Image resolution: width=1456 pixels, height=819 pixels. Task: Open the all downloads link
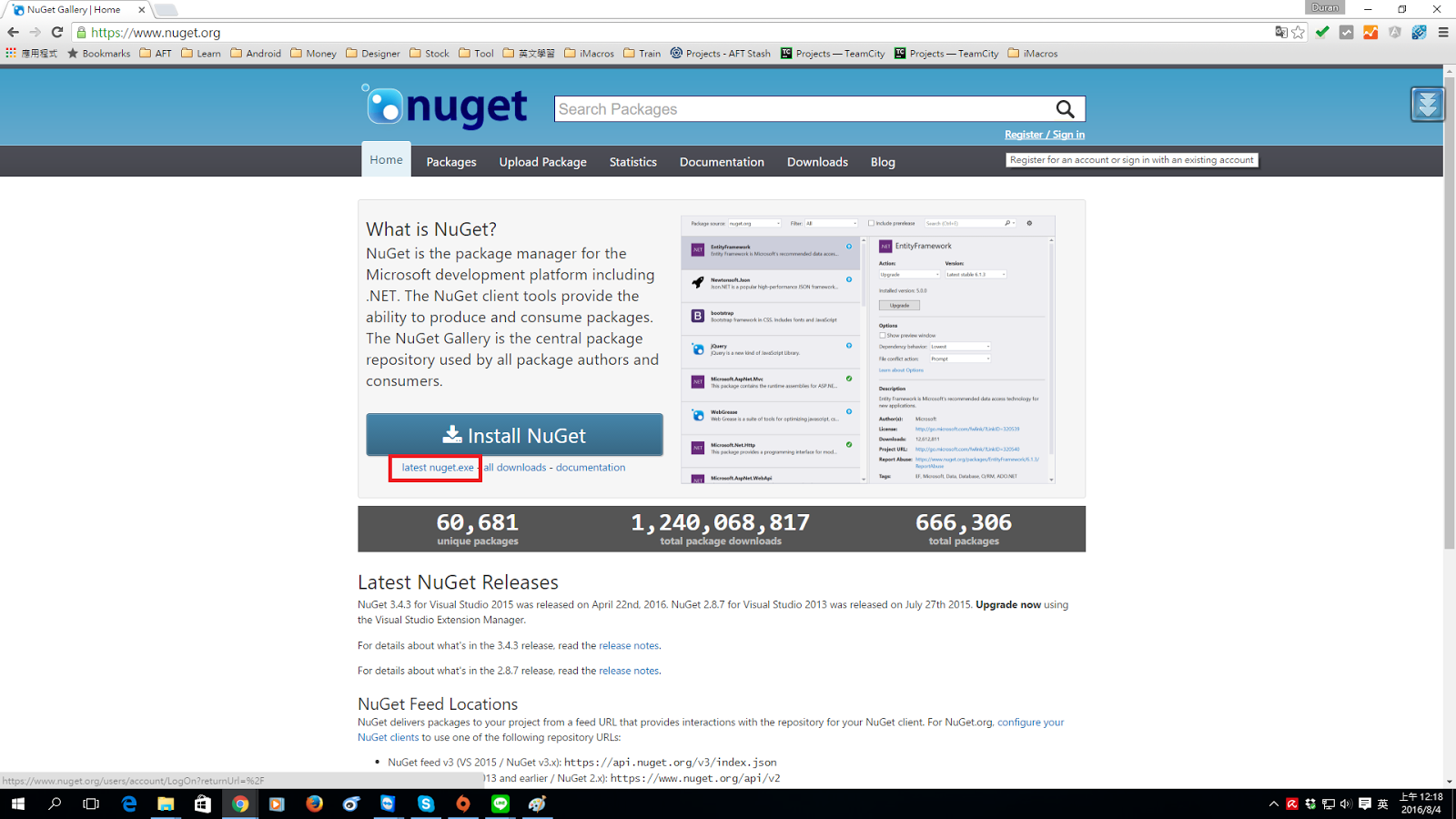pyautogui.click(x=515, y=468)
